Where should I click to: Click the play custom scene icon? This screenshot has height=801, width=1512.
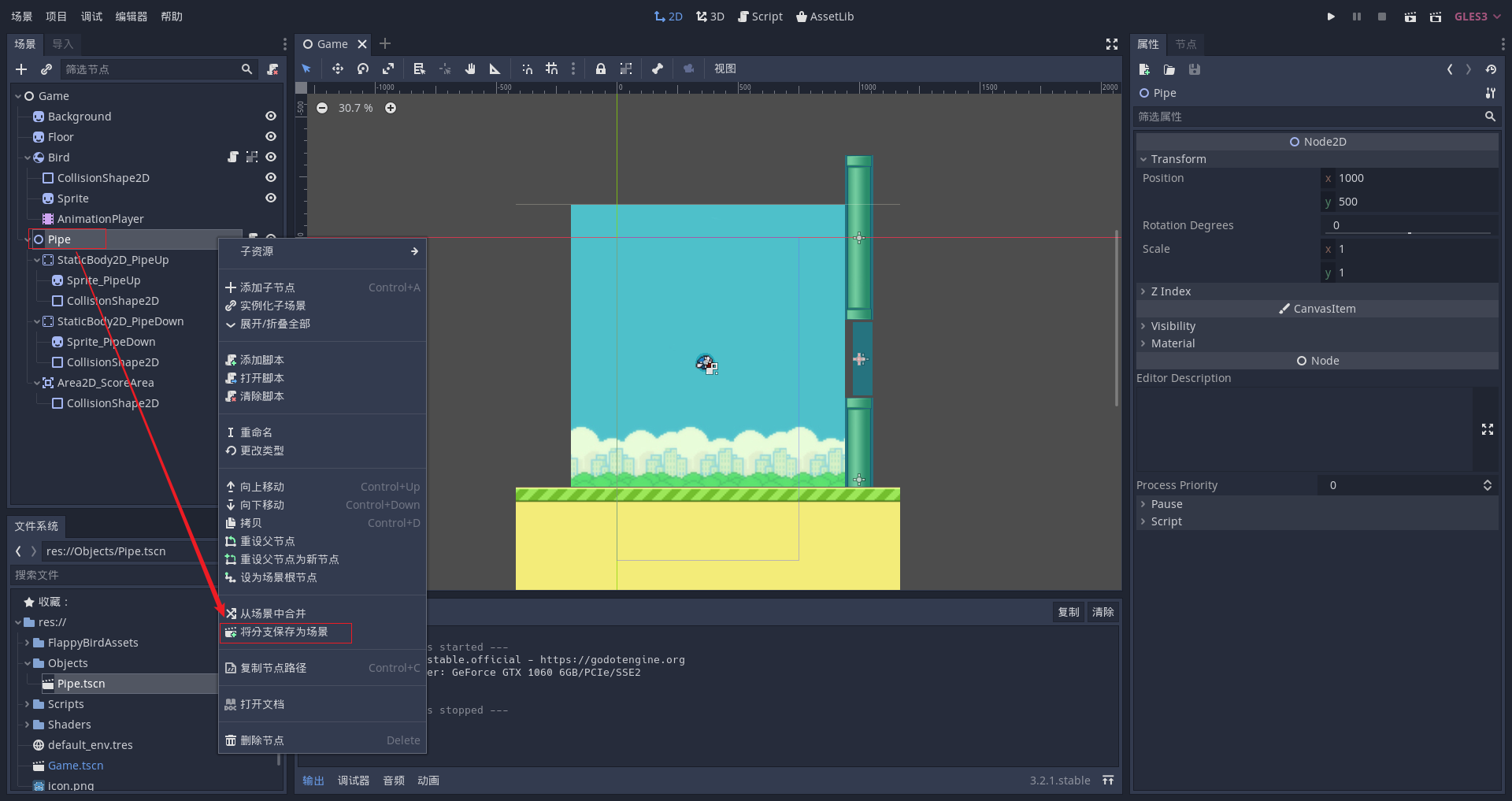tap(1436, 17)
